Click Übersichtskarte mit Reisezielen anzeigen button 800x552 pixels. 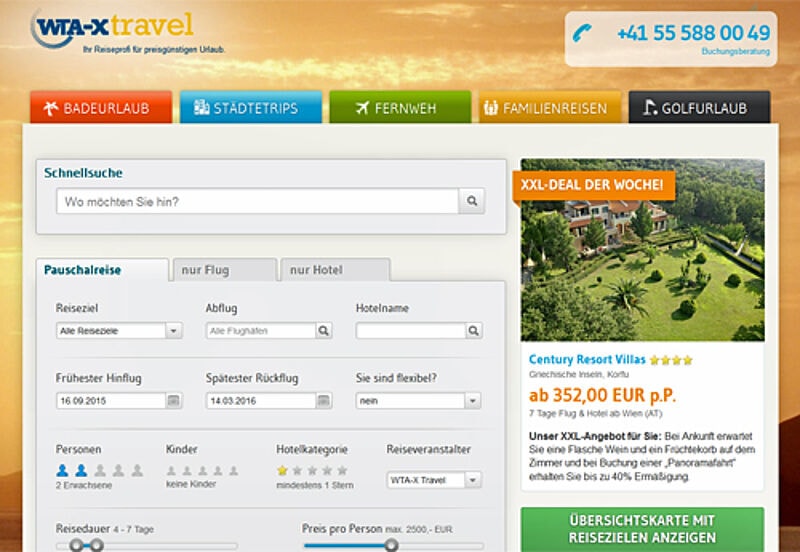[x=642, y=529]
